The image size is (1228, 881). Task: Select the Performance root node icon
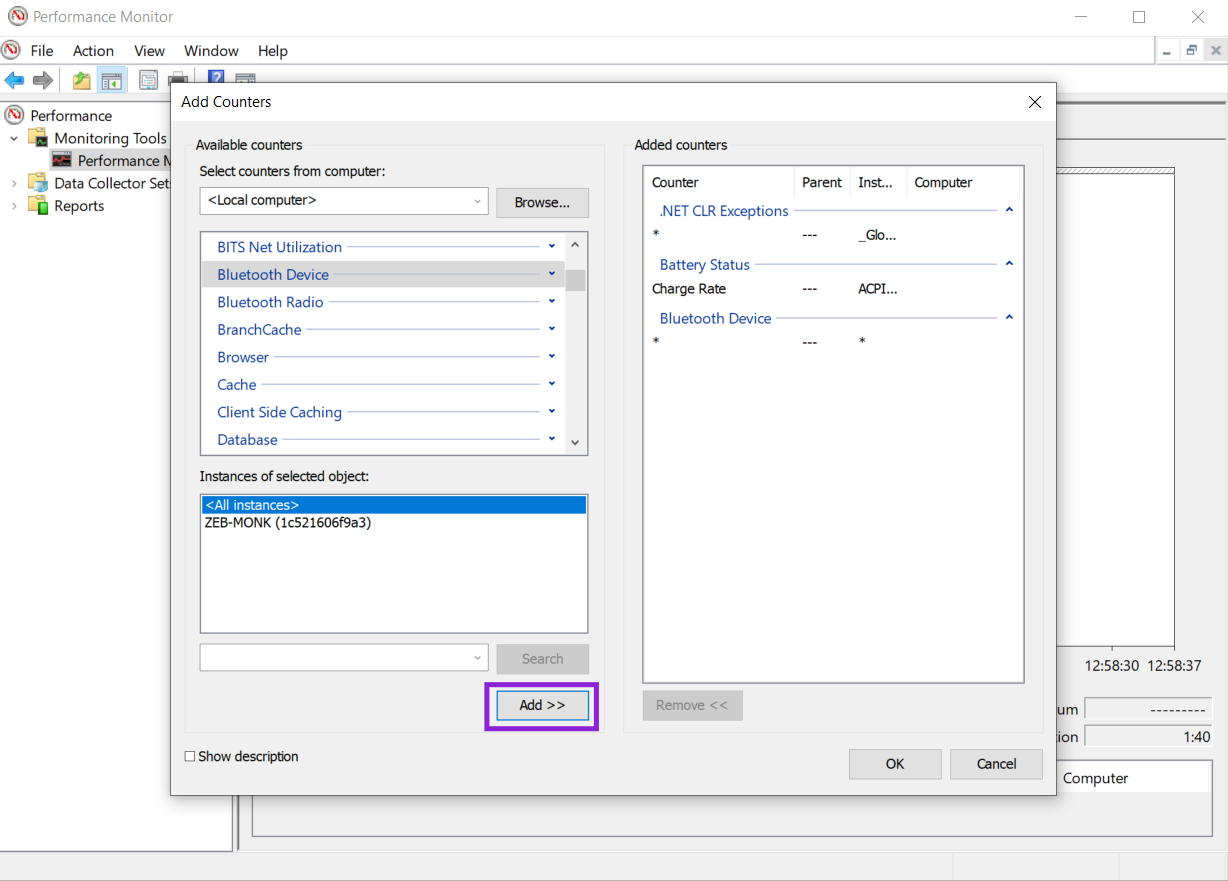coord(15,115)
